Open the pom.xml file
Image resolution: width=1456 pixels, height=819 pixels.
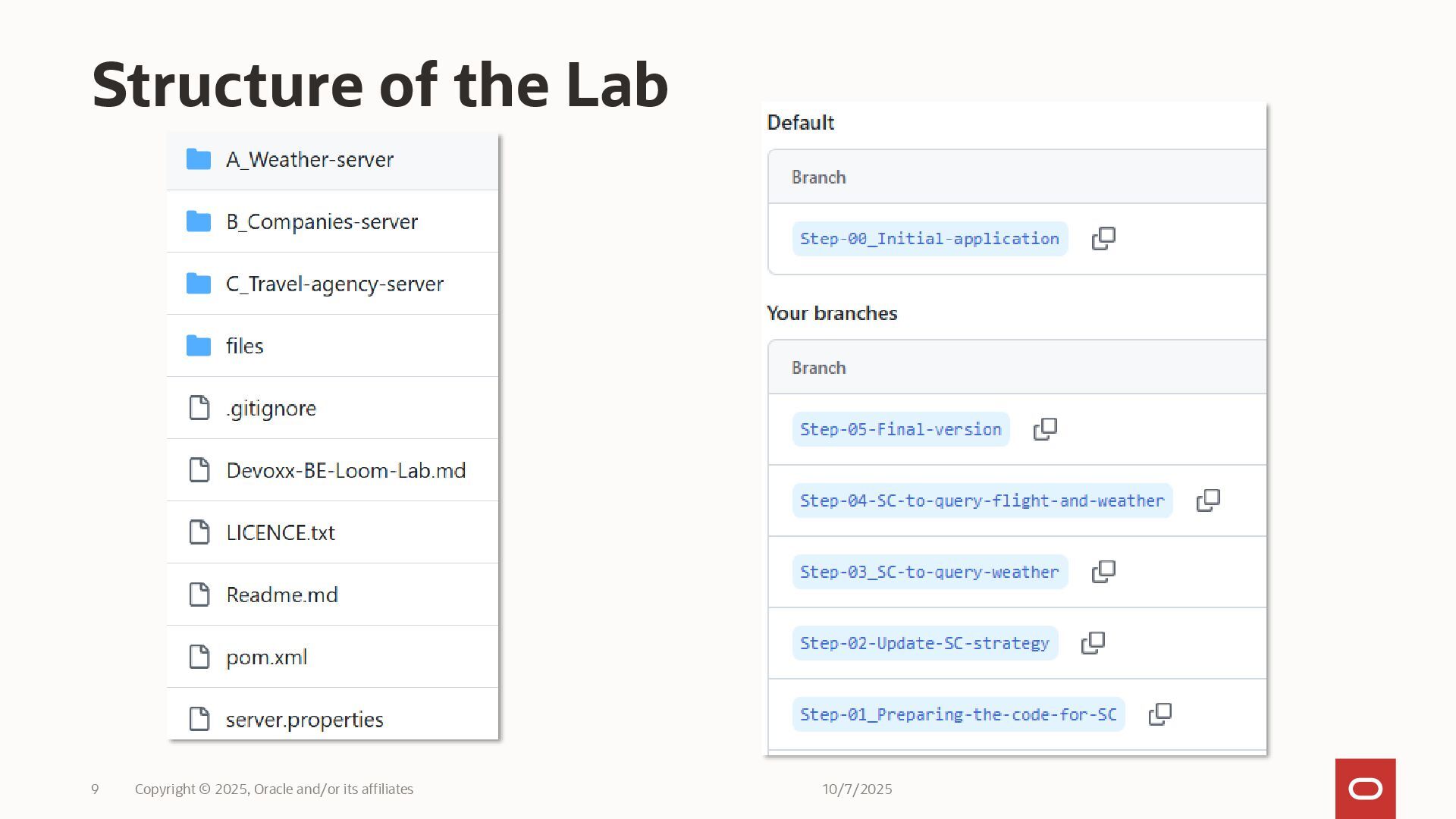click(266, 657)
